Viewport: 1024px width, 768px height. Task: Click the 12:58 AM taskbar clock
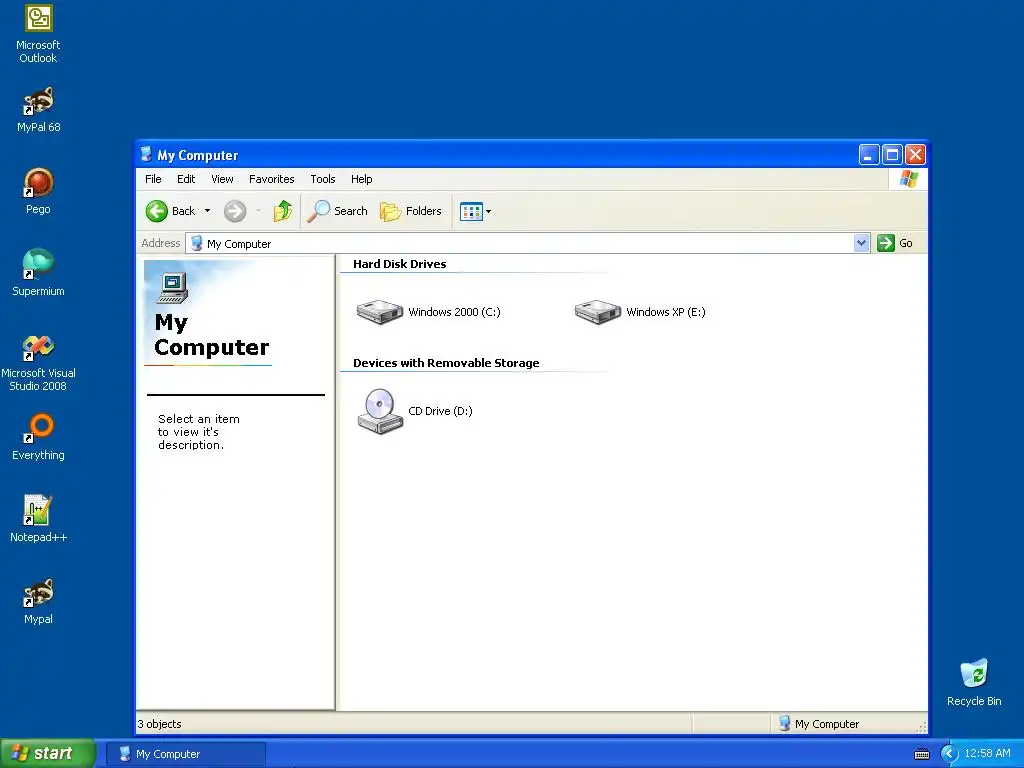(987, 754)
